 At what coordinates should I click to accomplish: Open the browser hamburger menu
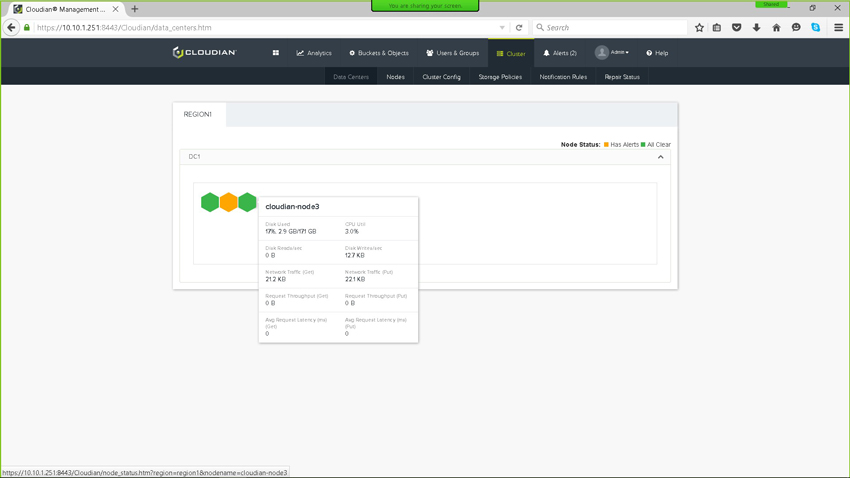[838, 28]
